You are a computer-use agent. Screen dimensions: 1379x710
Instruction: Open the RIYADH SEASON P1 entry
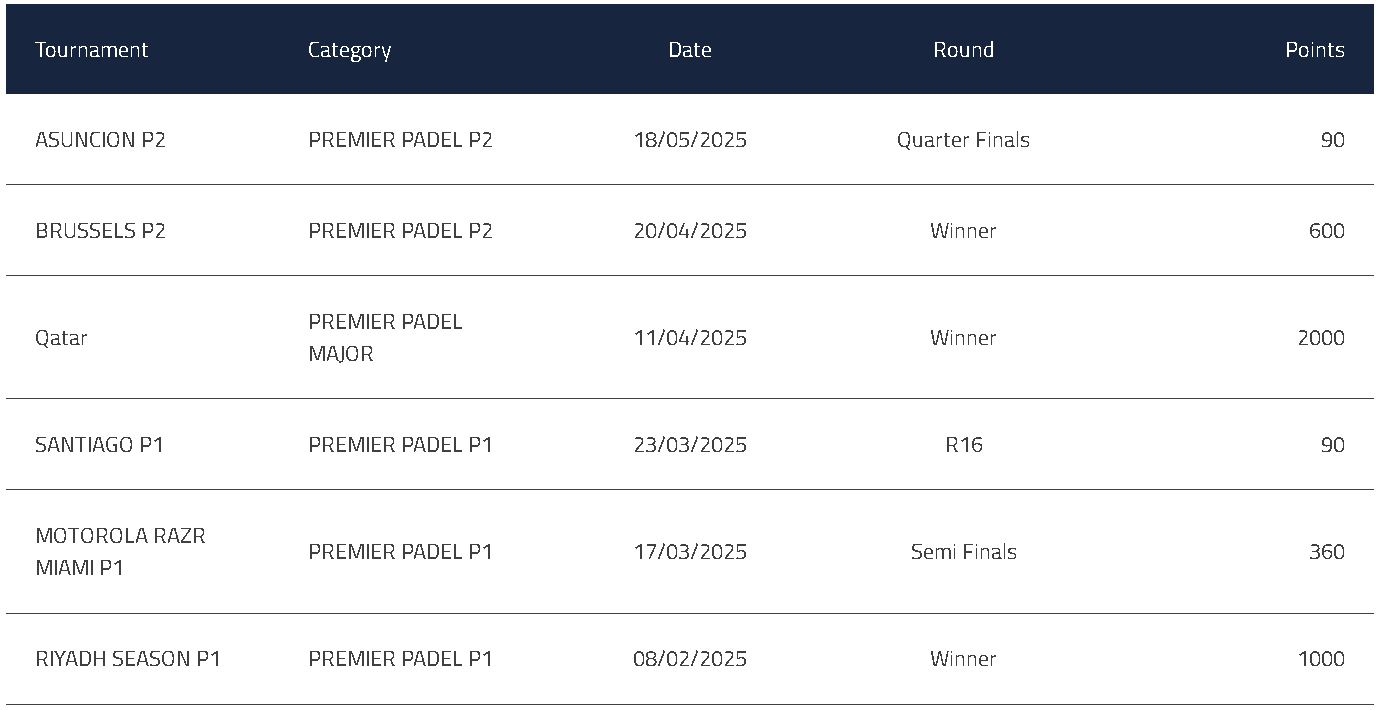pos(127,659)
